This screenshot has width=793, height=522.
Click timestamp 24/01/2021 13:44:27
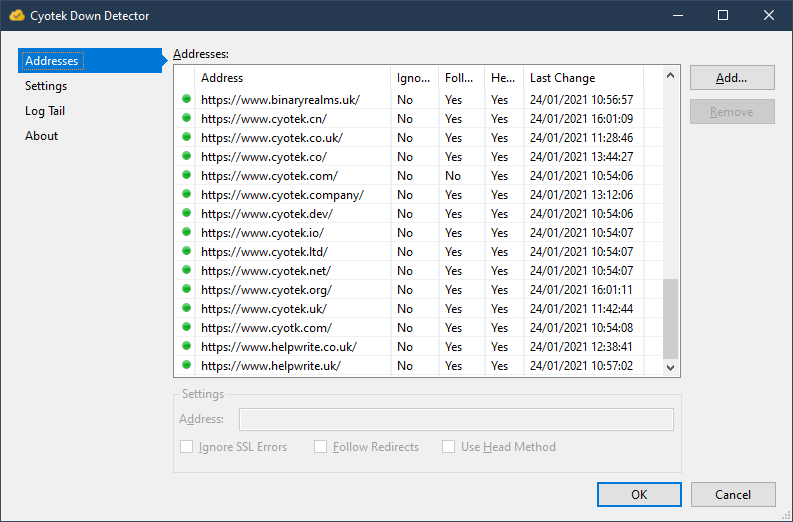[x=582, y=157]
